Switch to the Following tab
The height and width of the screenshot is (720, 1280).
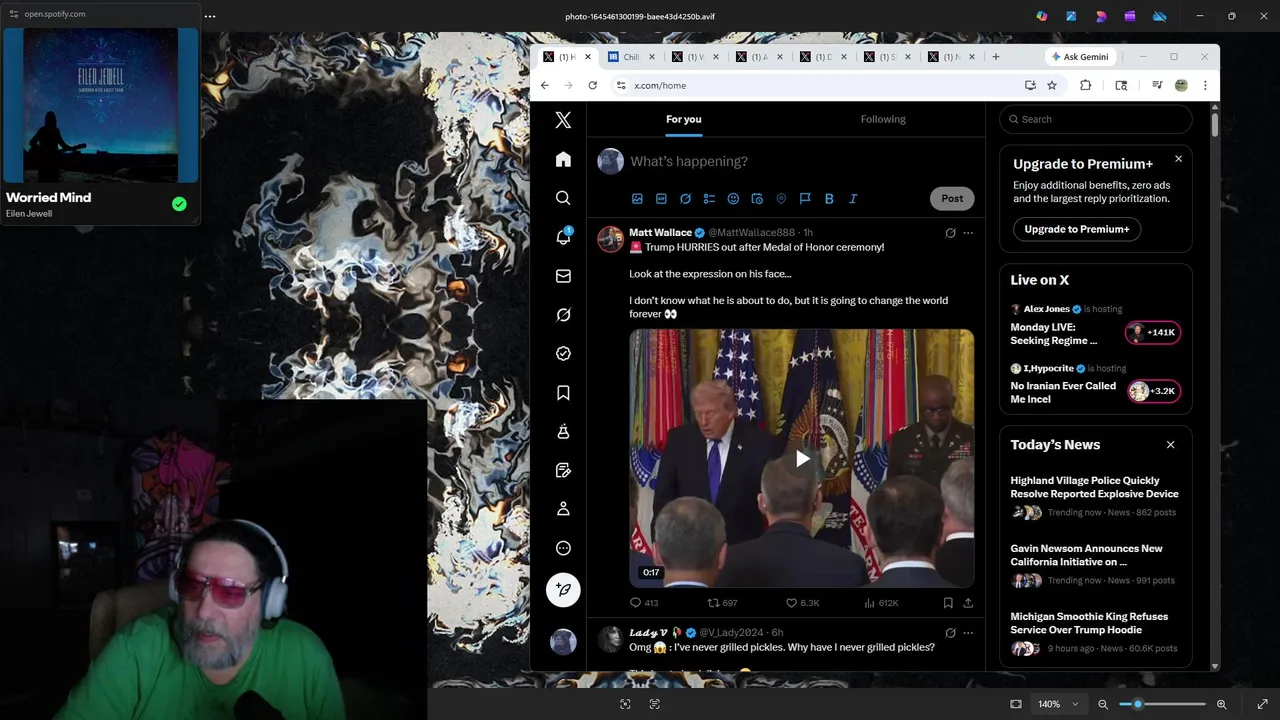click(883, 119)
